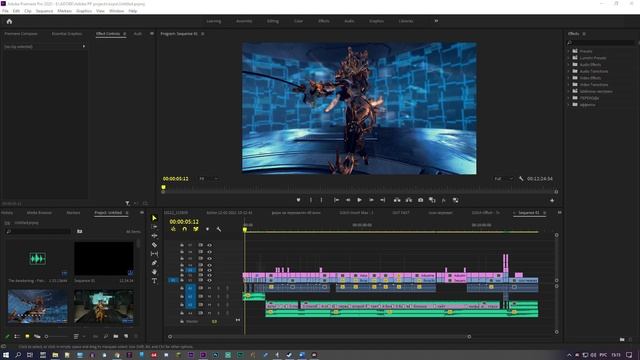Open the Sequence menu
640x360 pixels.
click(44, 11)
